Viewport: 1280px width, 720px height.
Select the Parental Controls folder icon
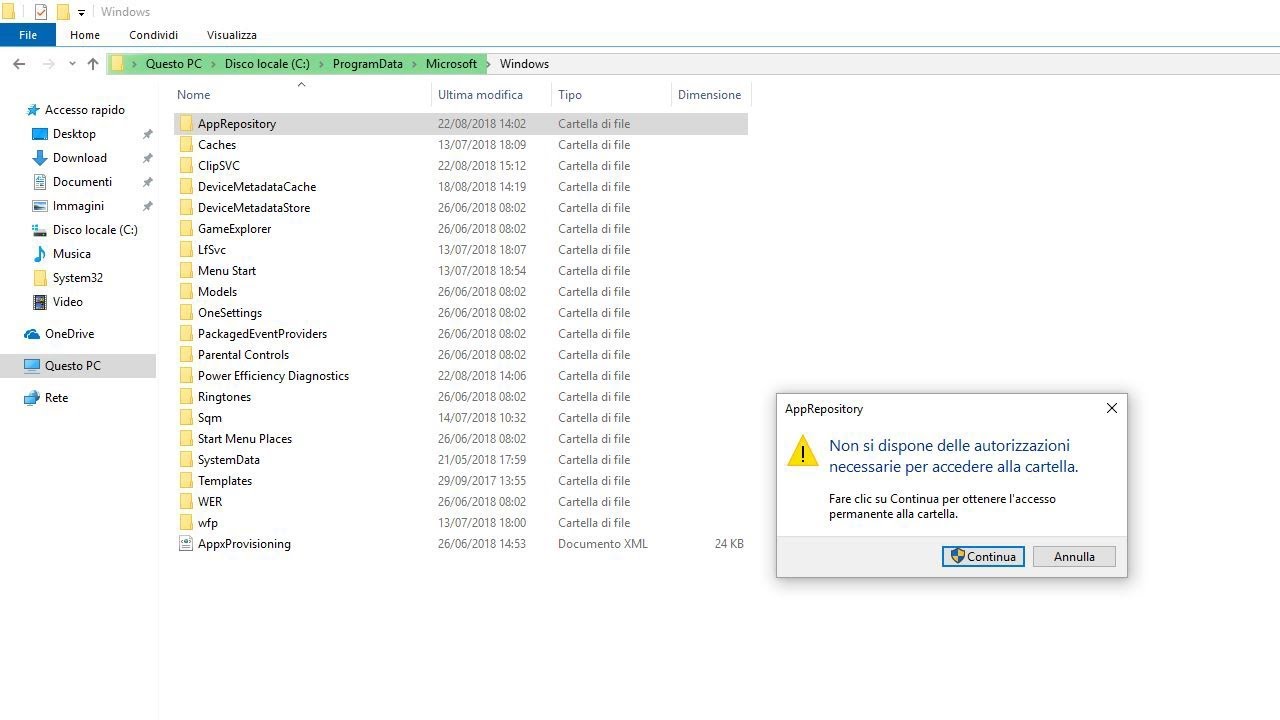tap(185, 355)
